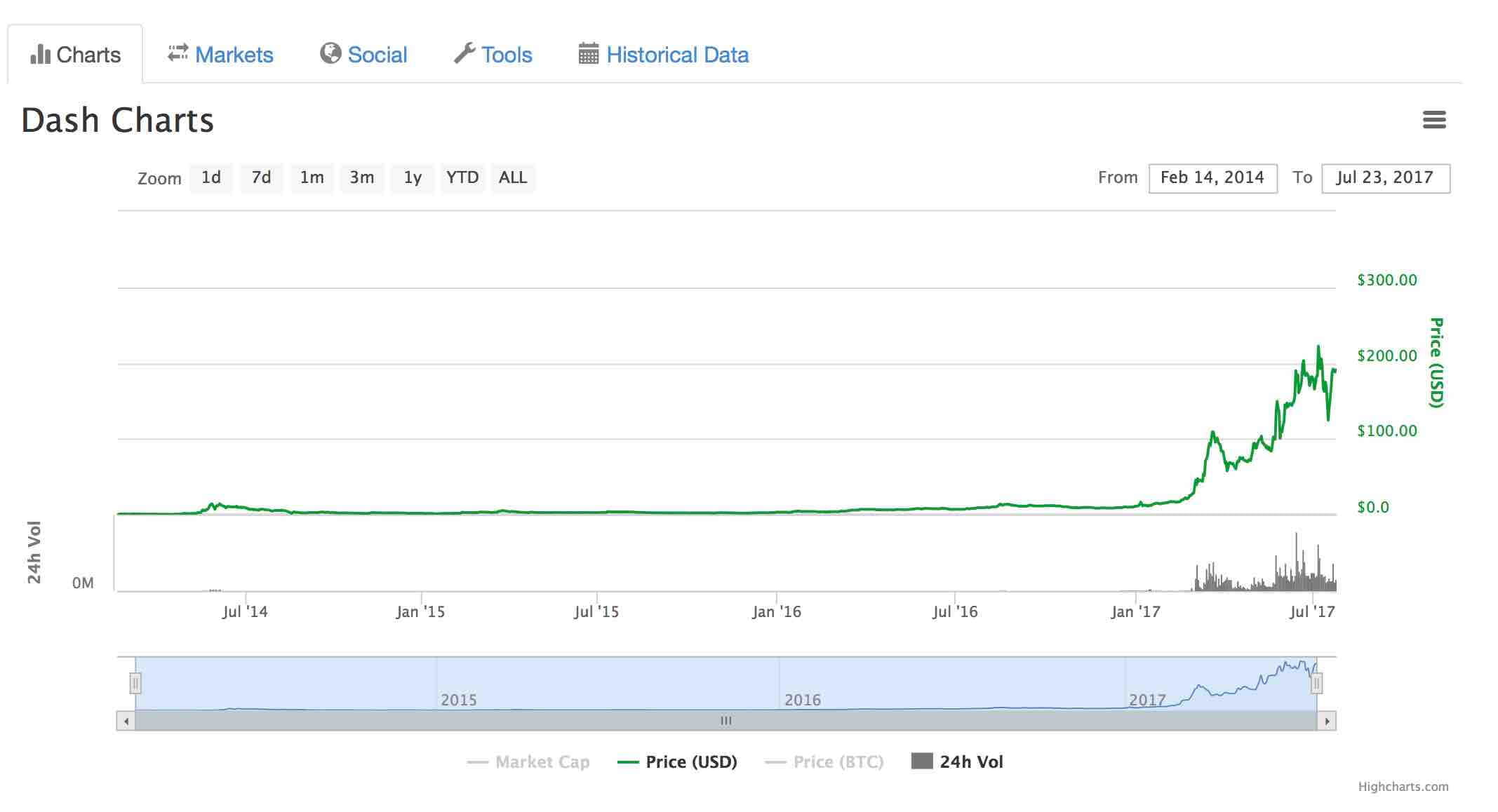
Task: Click the $100.00 price axis label
Action: pyautogui.click(x=1387, y=431)
